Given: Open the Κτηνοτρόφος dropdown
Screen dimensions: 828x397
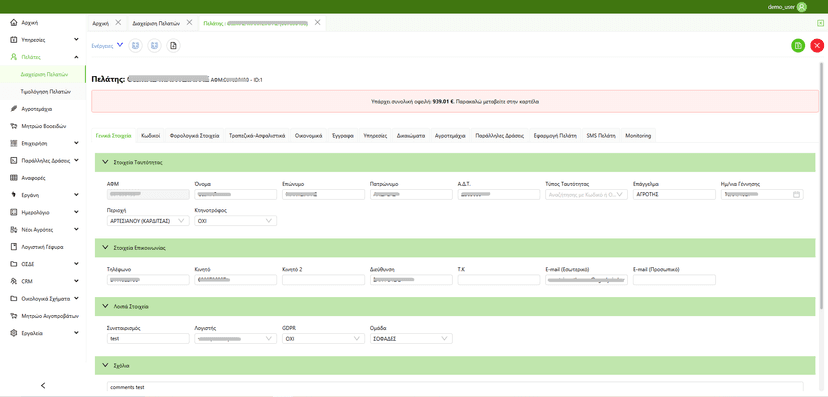Looking at the screenshot, I should click(236, 221).
